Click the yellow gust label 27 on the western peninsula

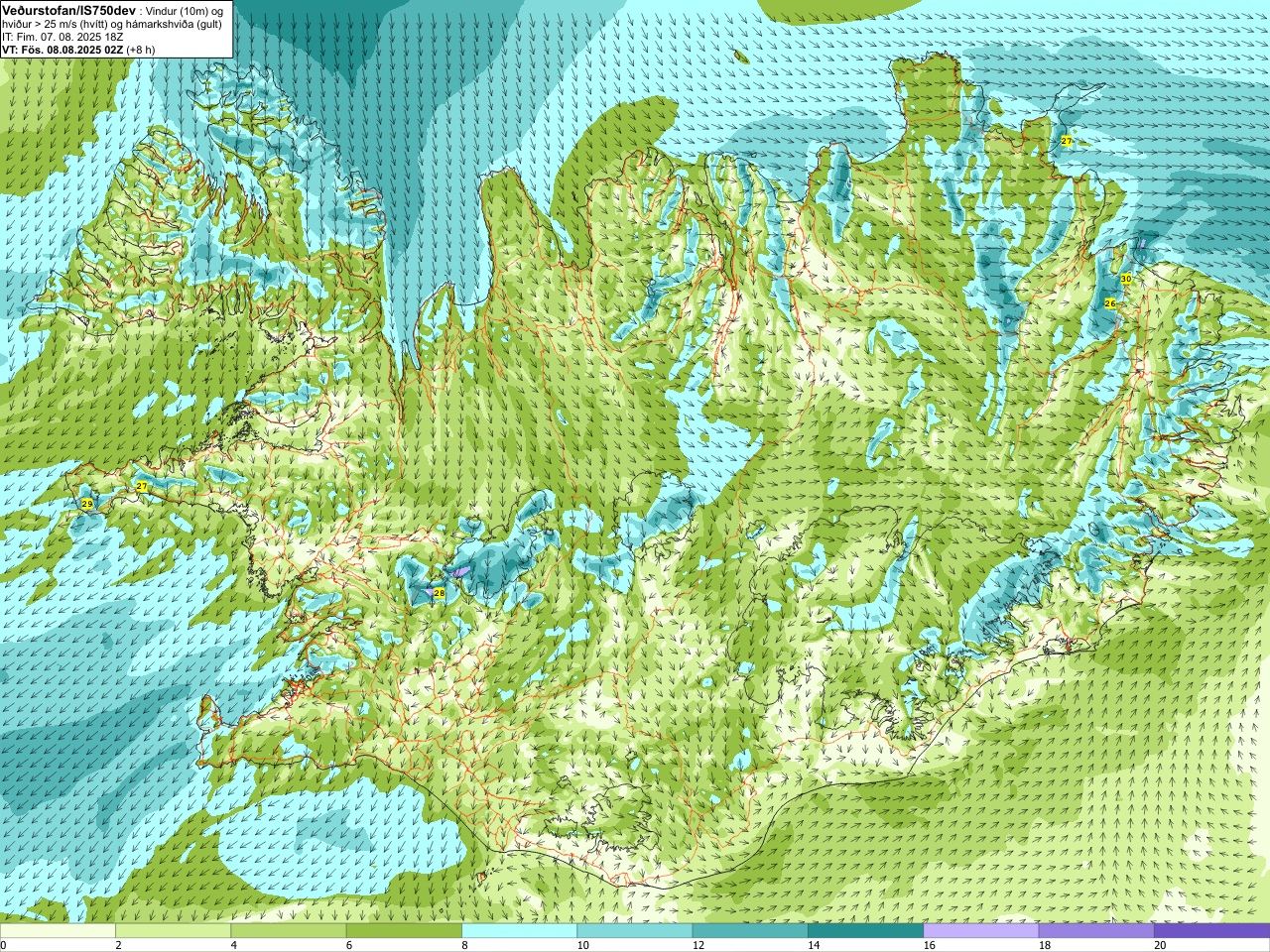(142, 486)
